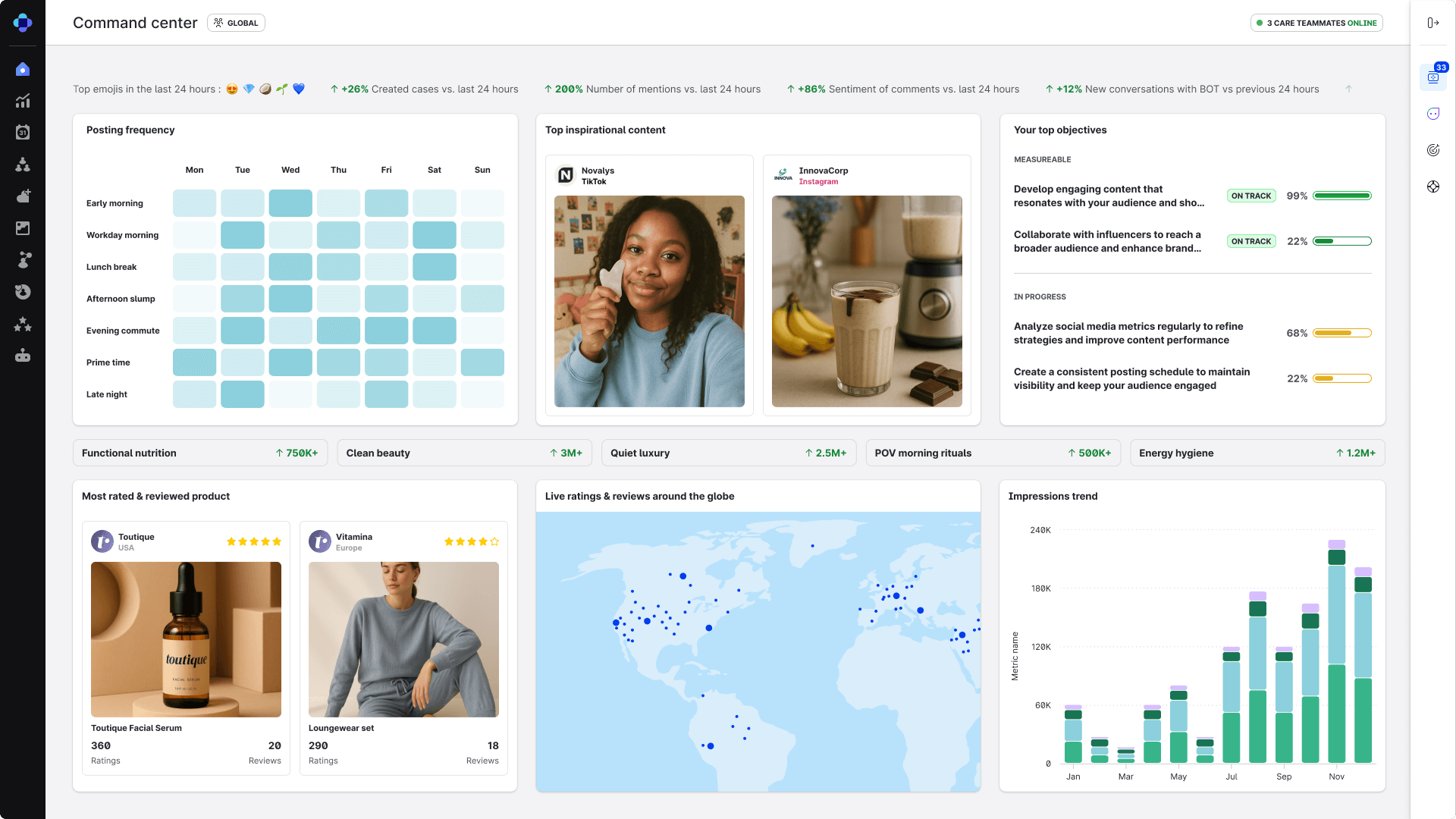1456x819 pixels.
Task: Open the target goals icon in right panel
Action: tap(1433, 150)
